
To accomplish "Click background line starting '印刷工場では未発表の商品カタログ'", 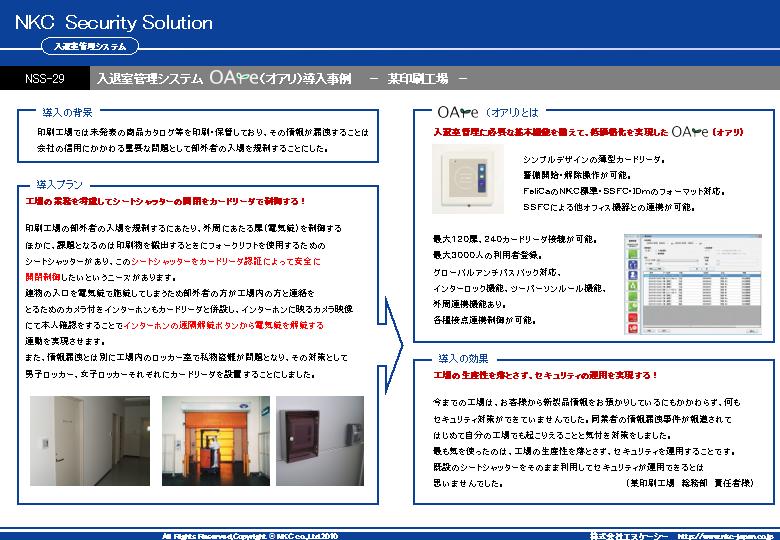I will (202, 132).
